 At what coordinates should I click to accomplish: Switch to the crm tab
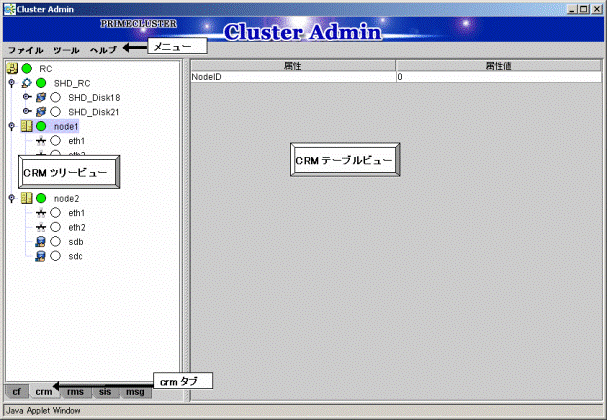click(x=44, y=392)
